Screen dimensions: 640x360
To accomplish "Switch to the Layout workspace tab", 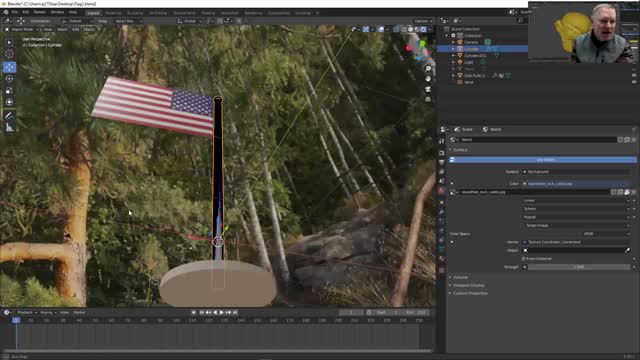I will [93, 13].
